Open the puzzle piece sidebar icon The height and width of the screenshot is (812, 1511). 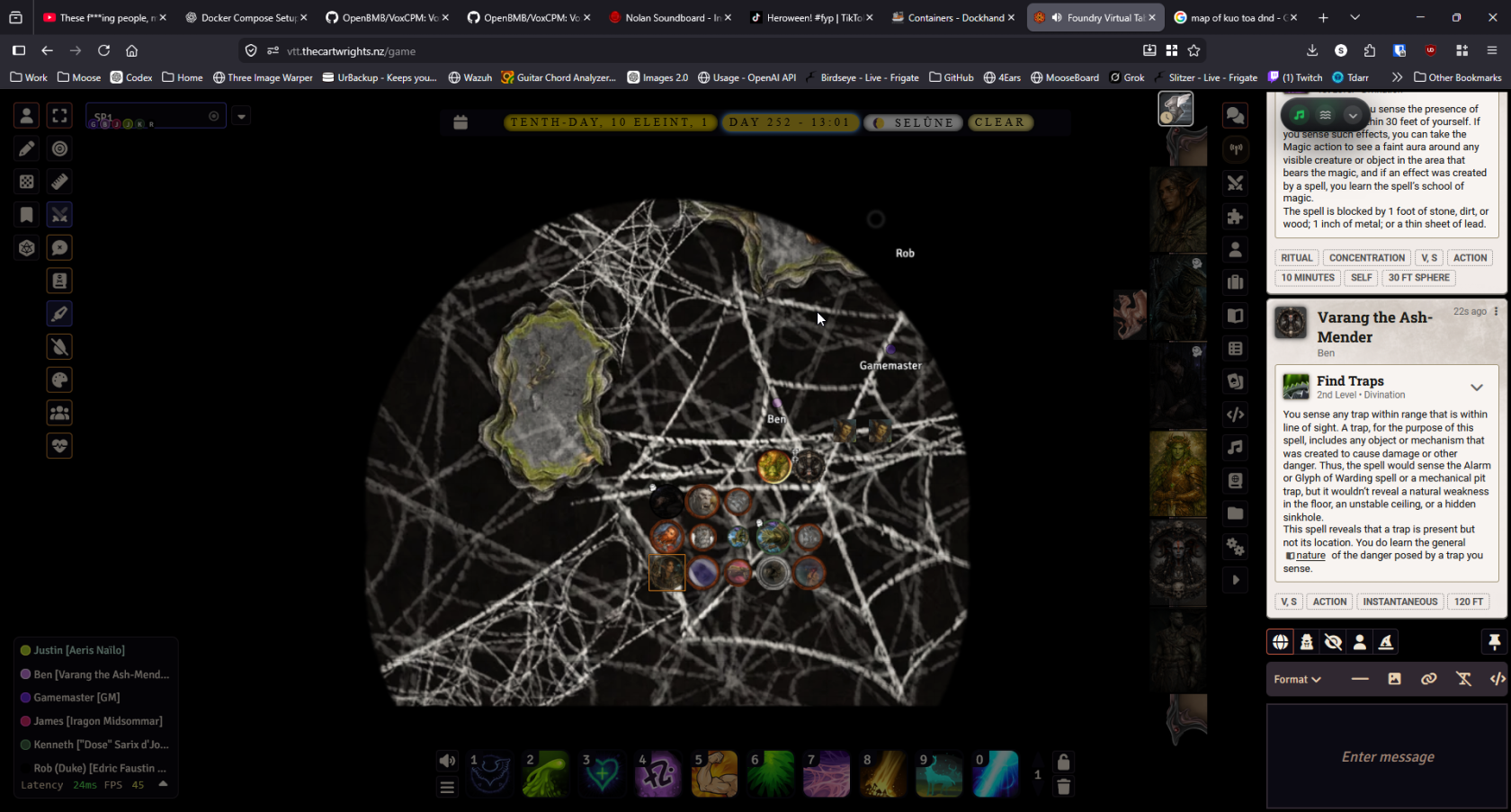tap(1236, 217)
